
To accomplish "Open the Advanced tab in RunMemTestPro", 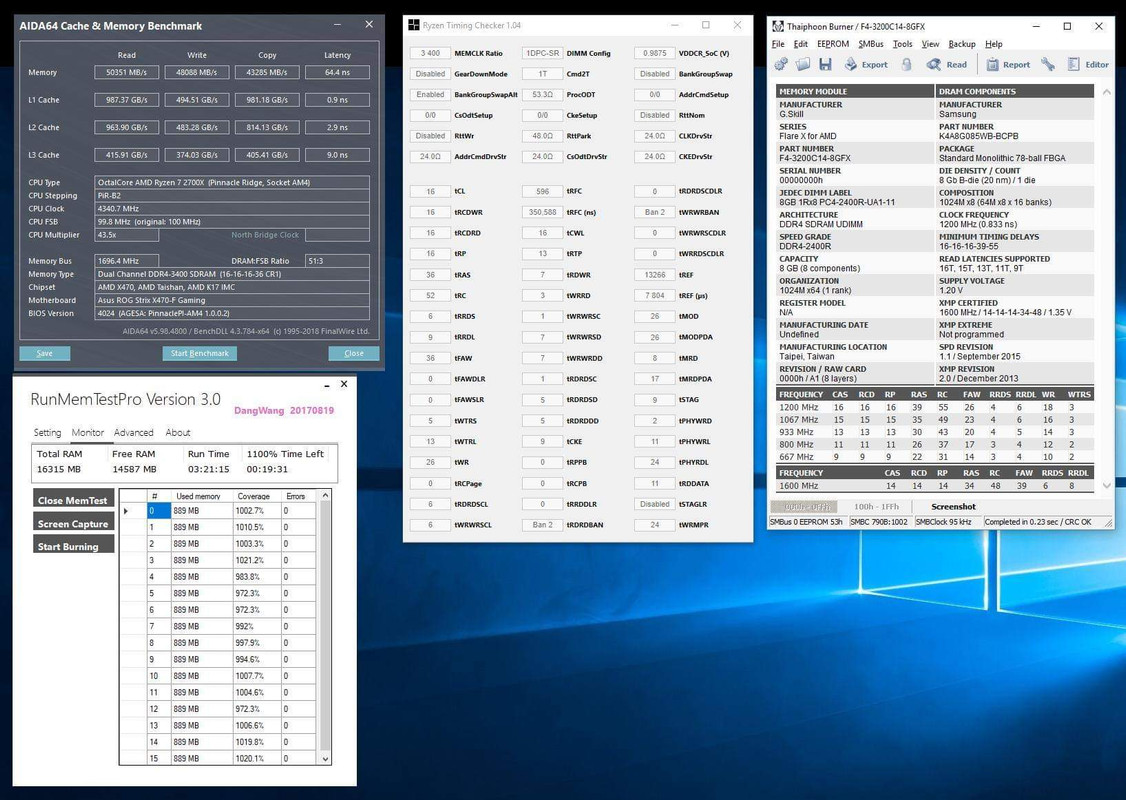I will click(134, 432).
